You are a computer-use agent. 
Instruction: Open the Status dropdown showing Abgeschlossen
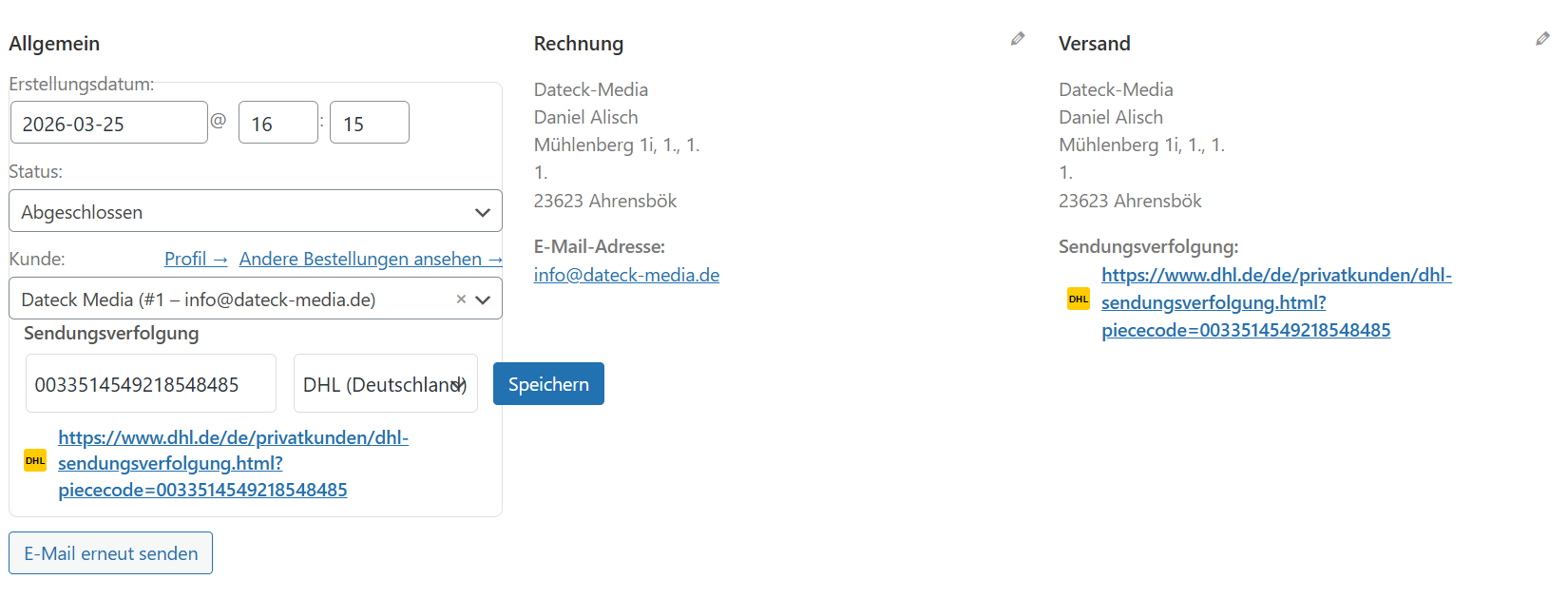(255, 211)
